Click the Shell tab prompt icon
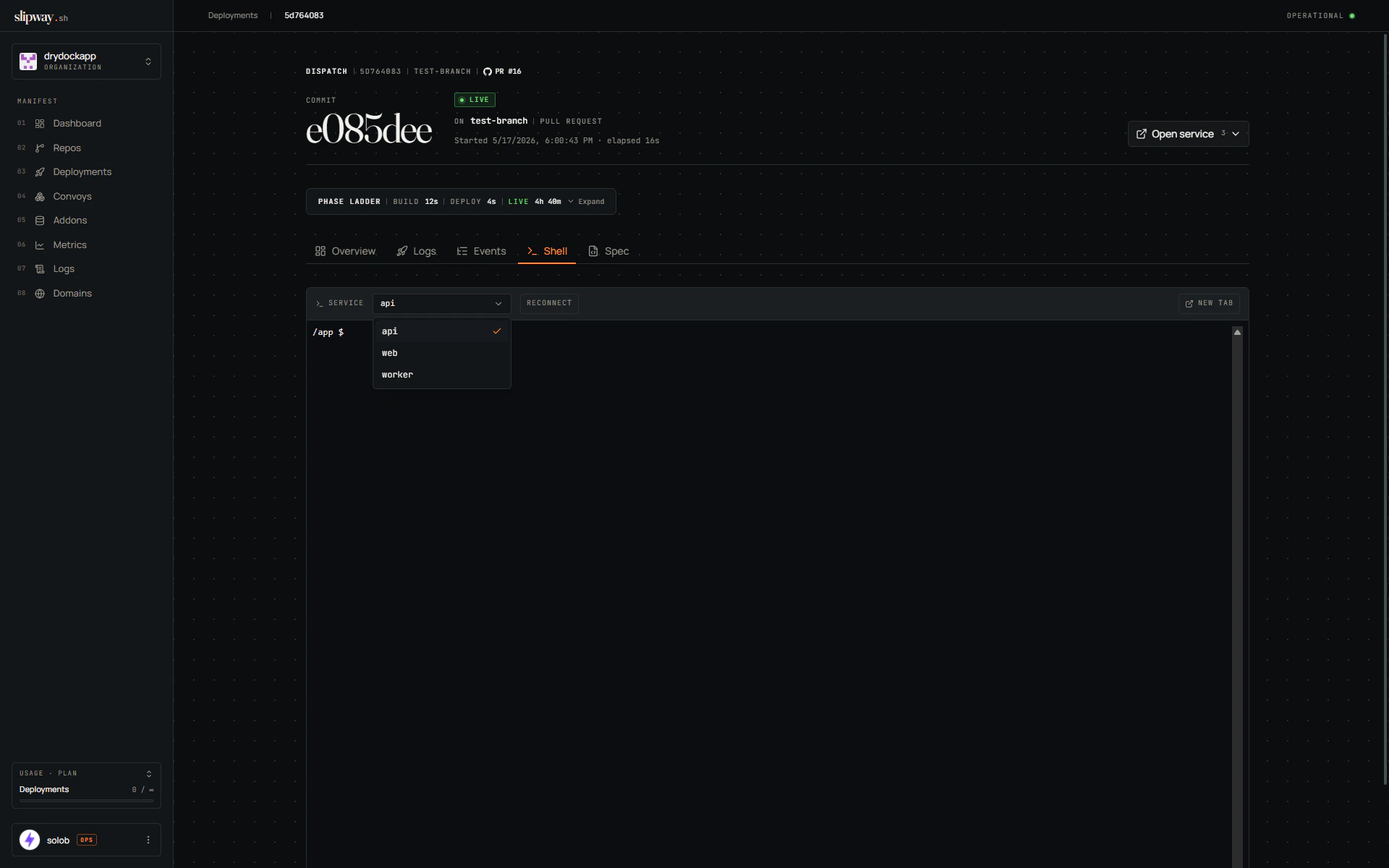 [x=532, y=251]
